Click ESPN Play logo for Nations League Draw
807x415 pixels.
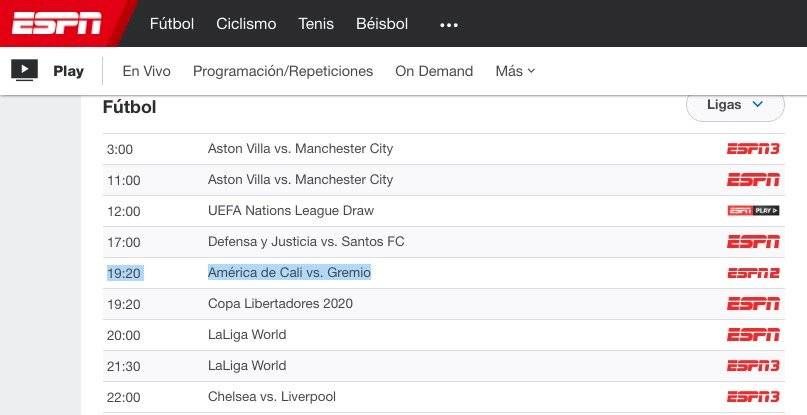(x=752, y=211)
